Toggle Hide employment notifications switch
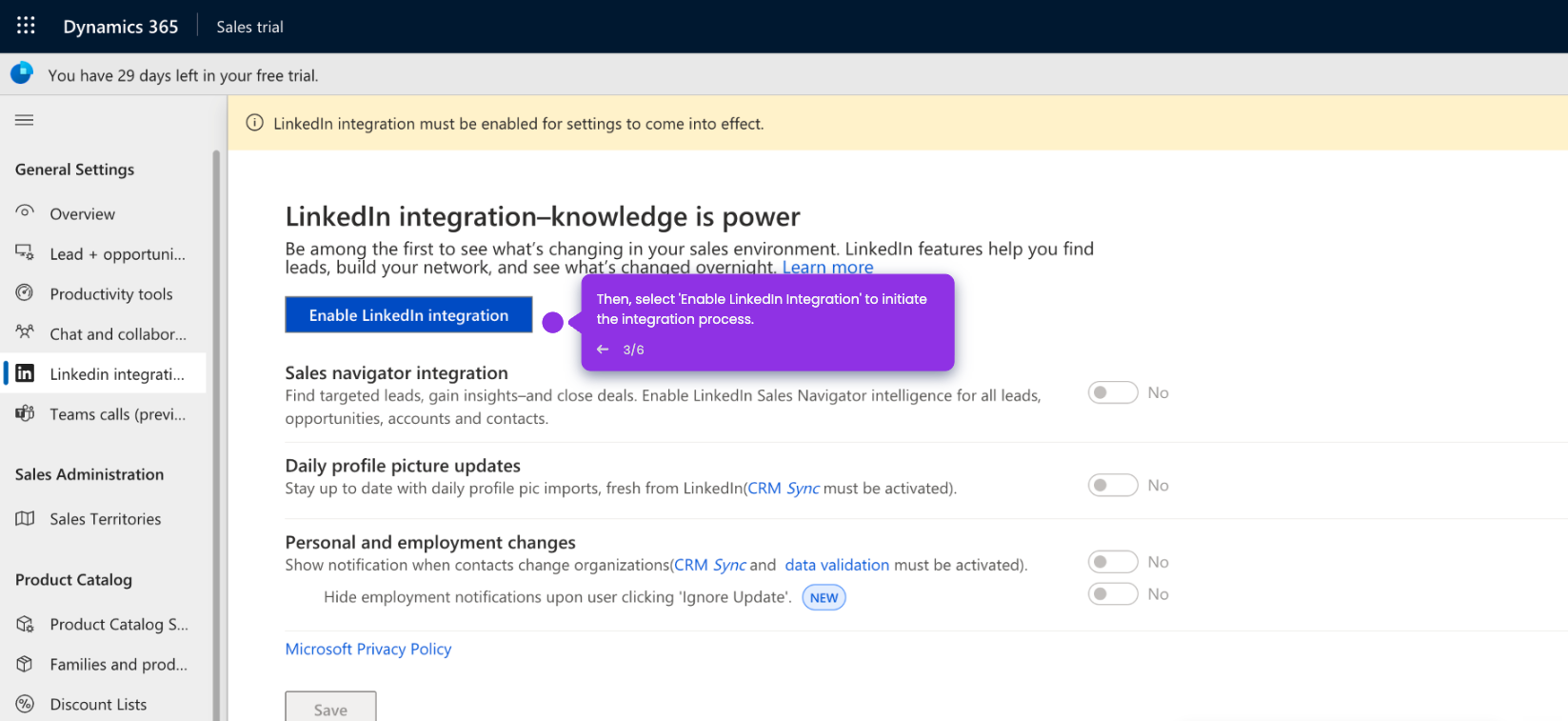The width and height of the screenshot is (1568, 721). pyautogui.click(x=1113, y=593)
